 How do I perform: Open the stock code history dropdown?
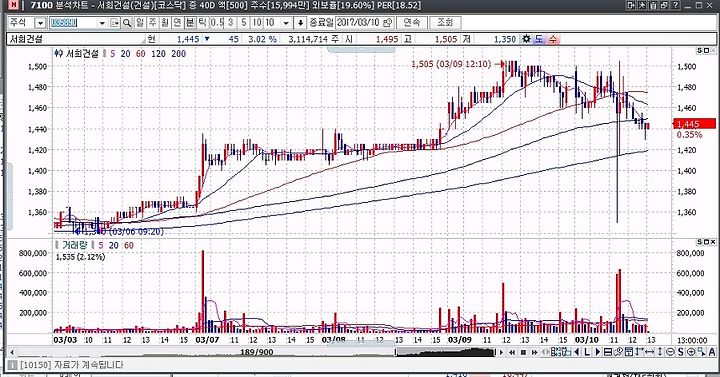coord(102,23)
